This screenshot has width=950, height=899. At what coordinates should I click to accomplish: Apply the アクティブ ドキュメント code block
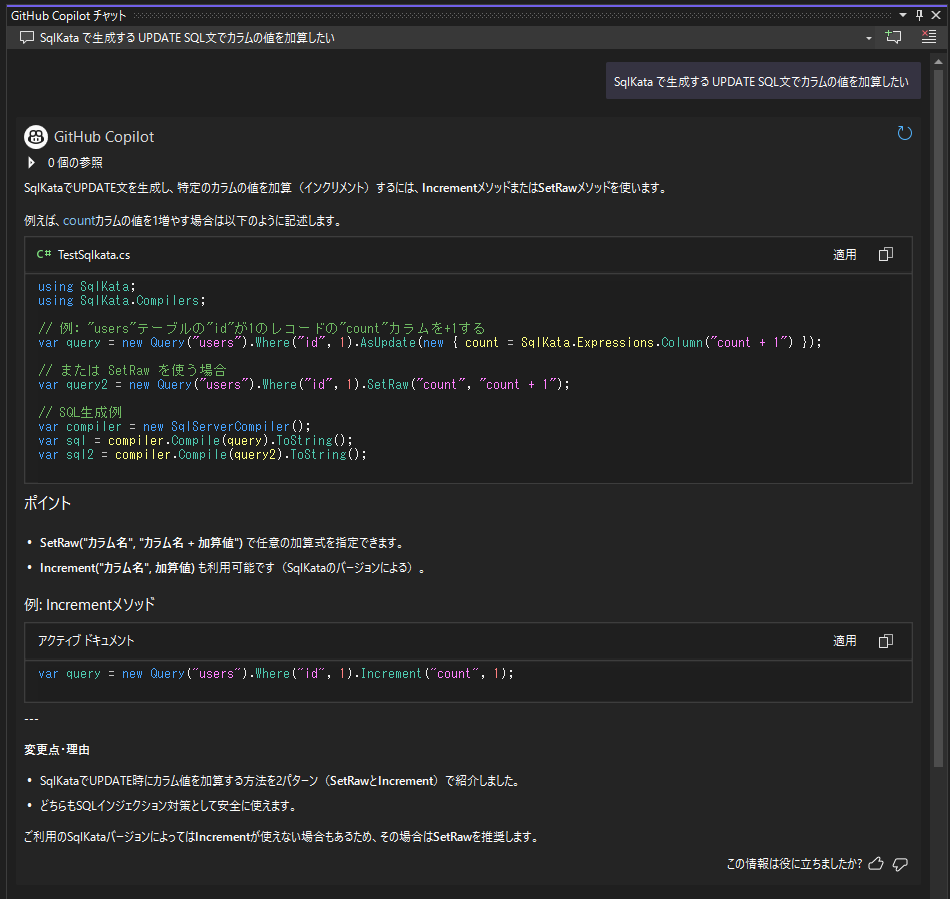tap(845, 641)
